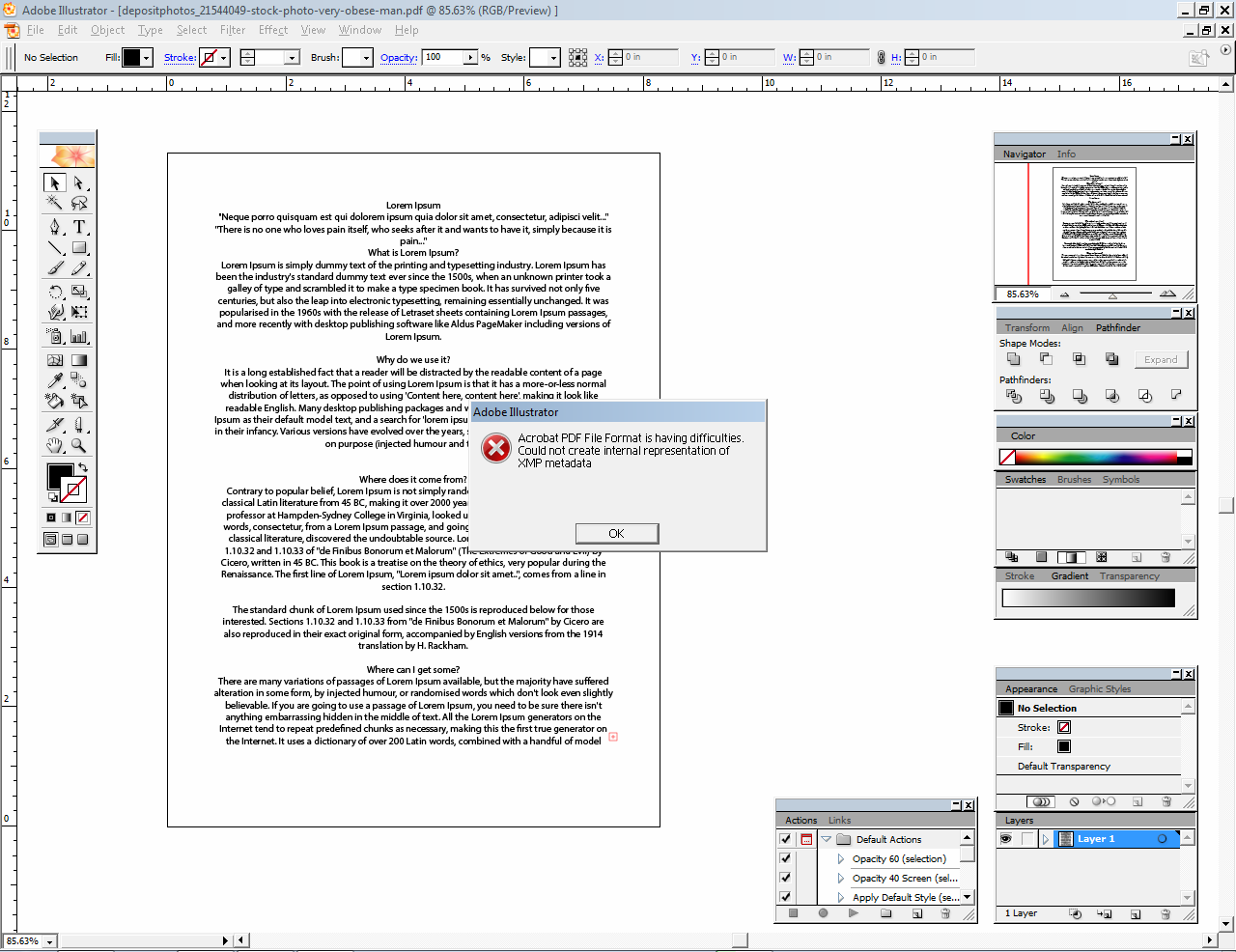Click the Delete Layer trash icon
The image size is (1236, 952).
pos(1166,913)
